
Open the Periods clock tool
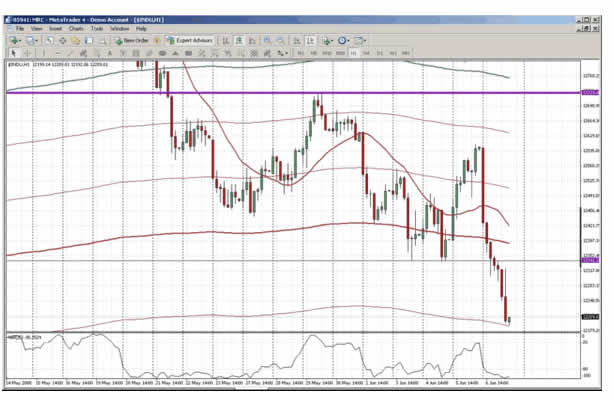341,40
